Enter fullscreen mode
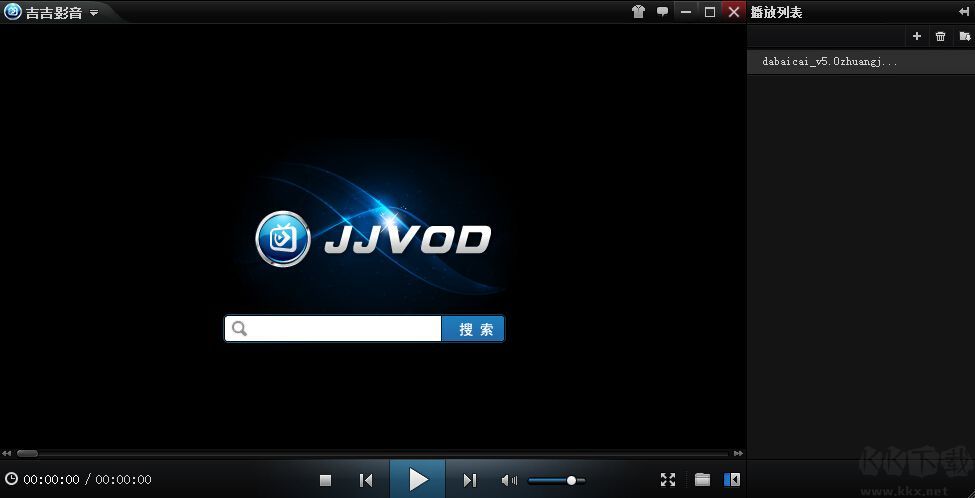Viewport: 975px width, 498px height. 668,480
